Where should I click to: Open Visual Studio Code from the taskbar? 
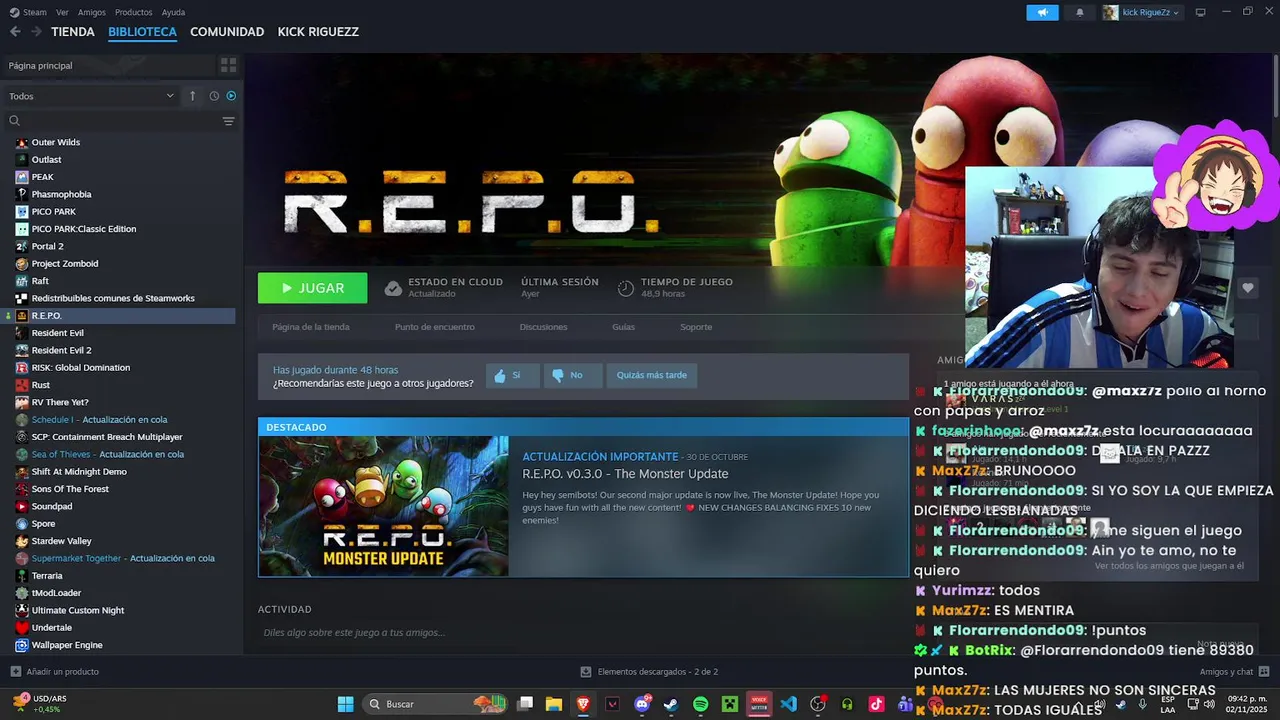(788, 704)
